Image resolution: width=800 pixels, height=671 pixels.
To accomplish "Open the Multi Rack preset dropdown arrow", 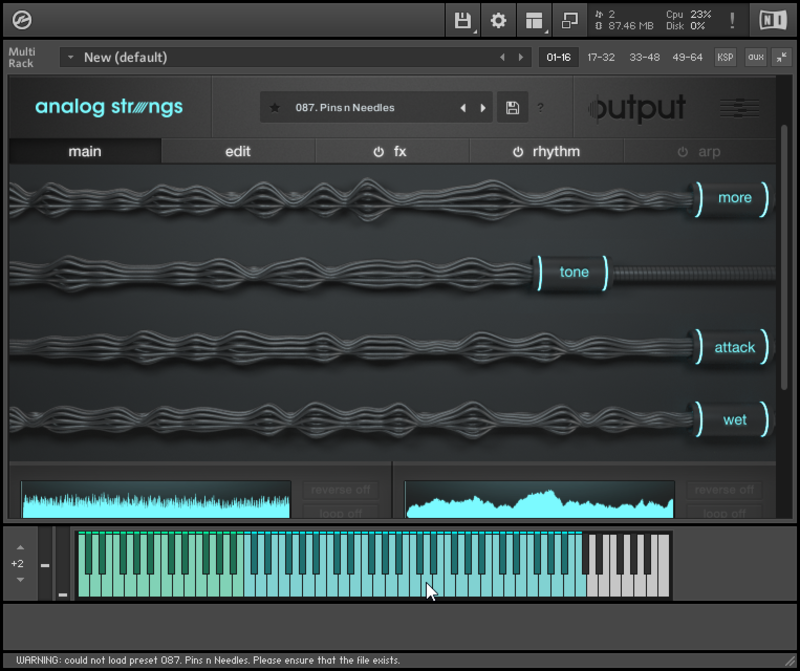I will tap(70, 57).
